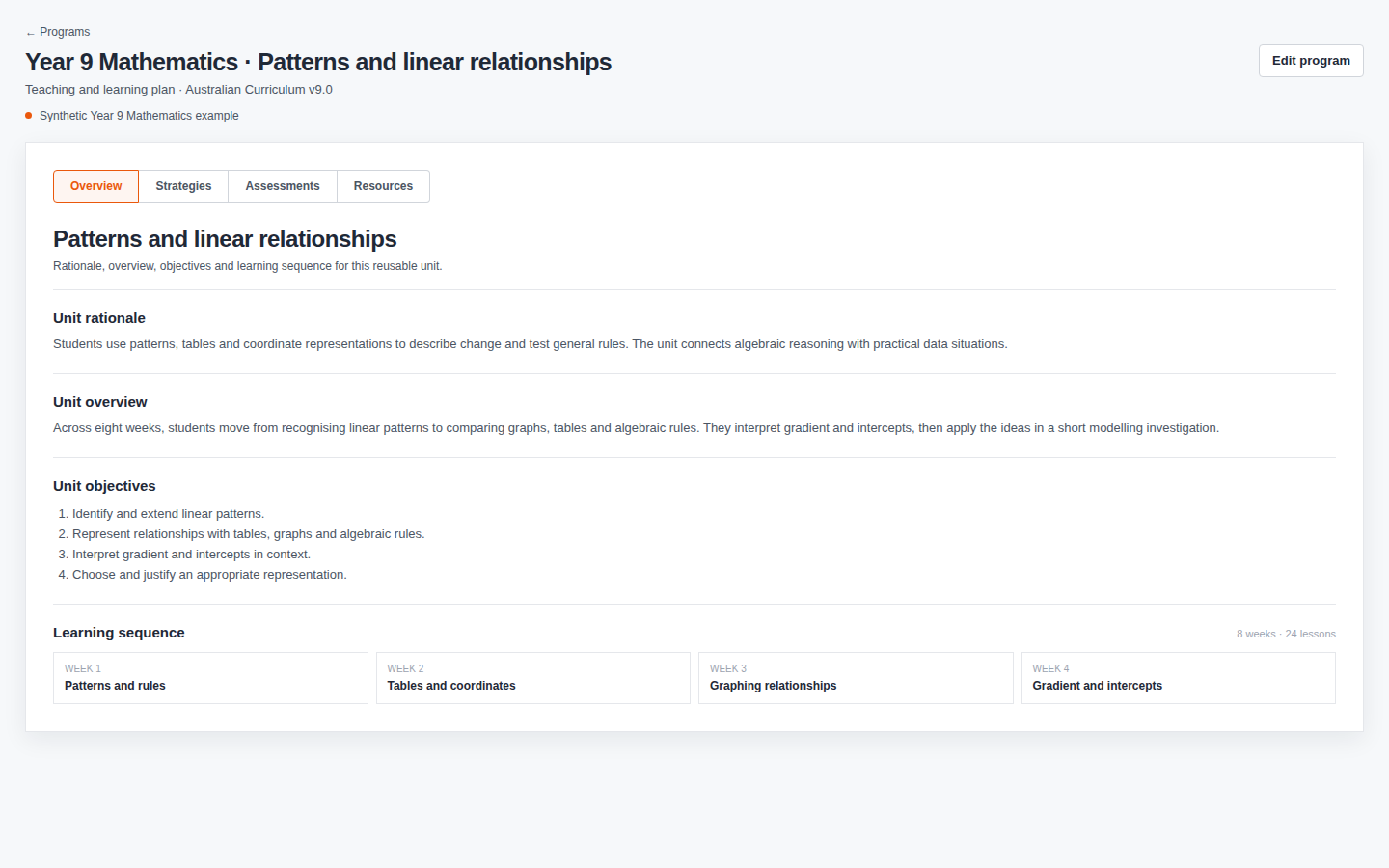Click the Unit rationale heading
Screen dimensions: 1389x868
(x=99, y=318)
